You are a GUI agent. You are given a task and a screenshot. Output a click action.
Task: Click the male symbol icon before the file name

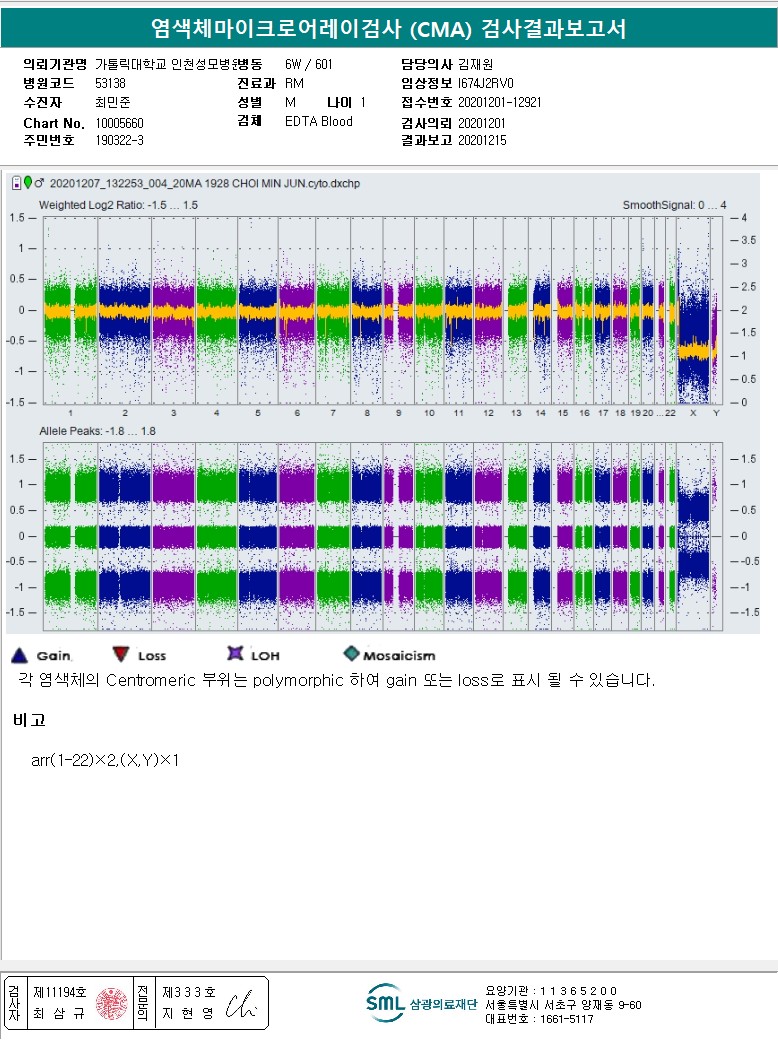[39, 183]
